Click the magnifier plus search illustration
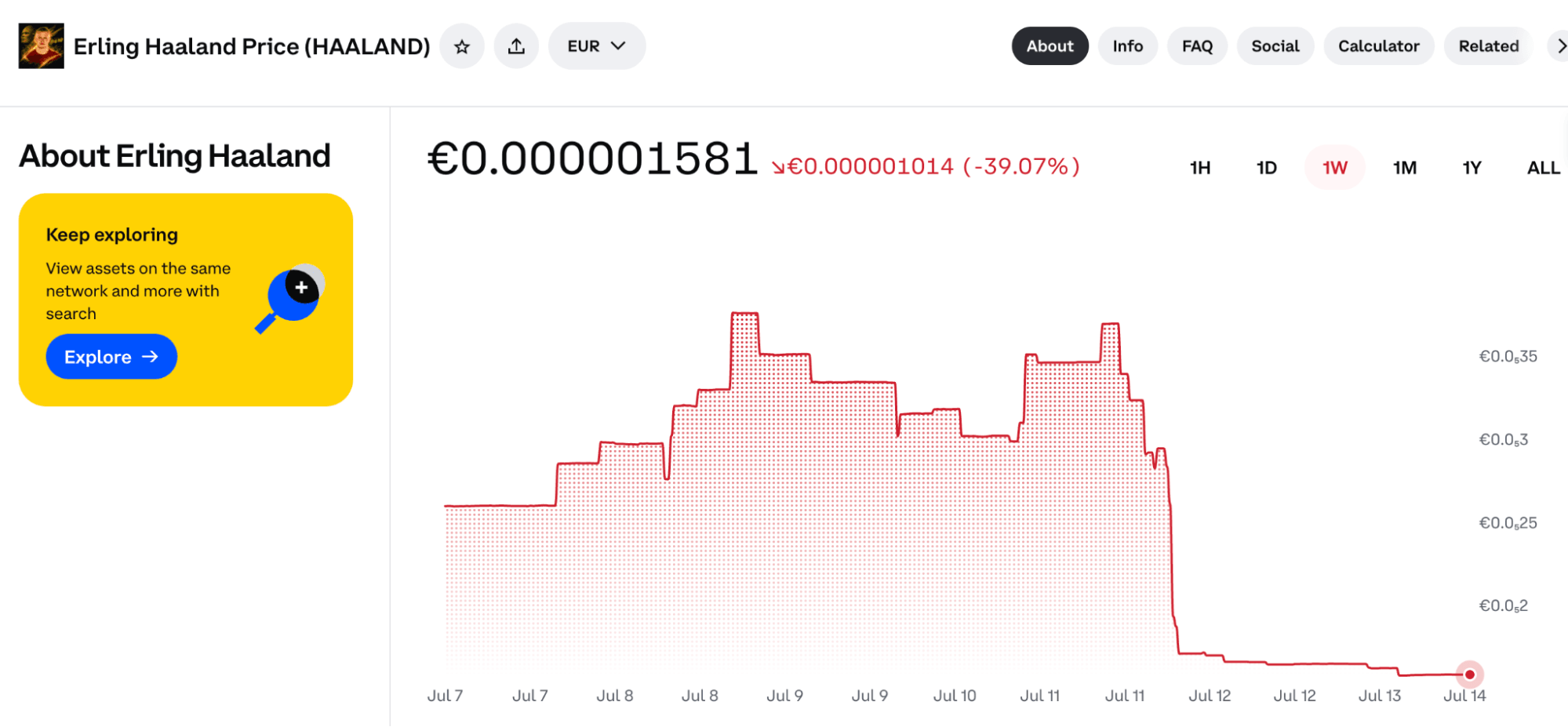The width and height of the screenshot is (1568, 727). (x=291, y=299)
